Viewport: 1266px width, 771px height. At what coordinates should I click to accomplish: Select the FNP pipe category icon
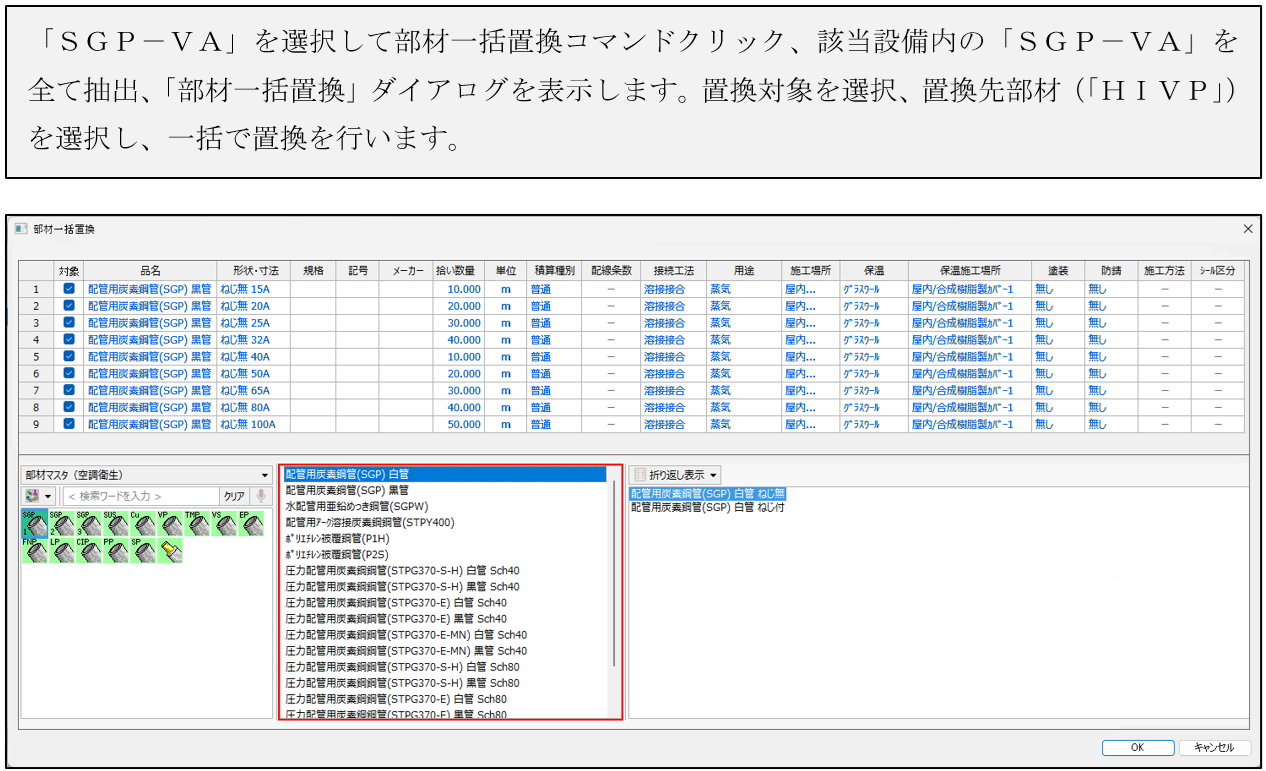pos(34,549)
